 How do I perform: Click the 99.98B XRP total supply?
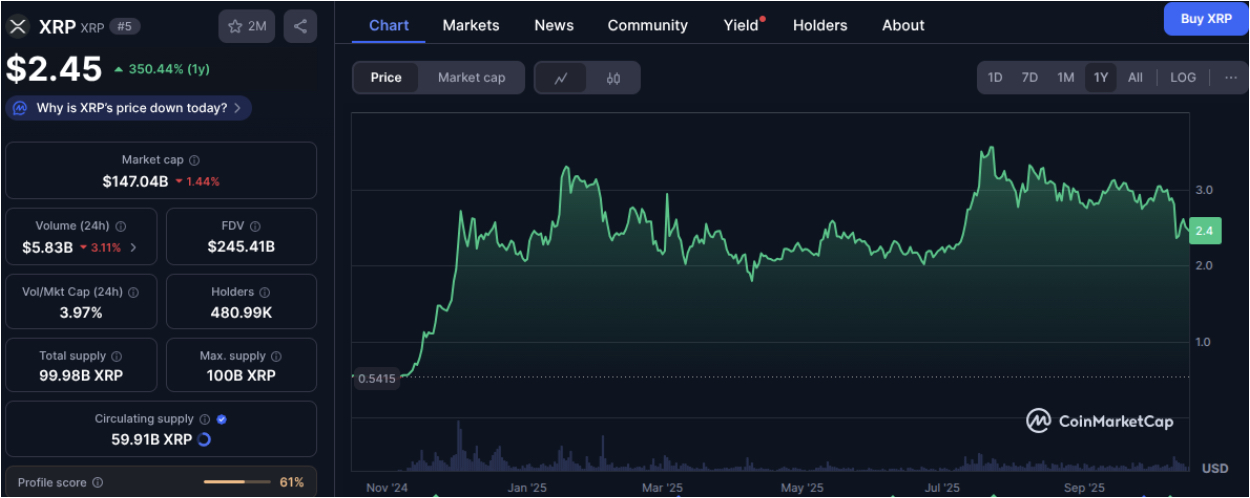point(81,376)
